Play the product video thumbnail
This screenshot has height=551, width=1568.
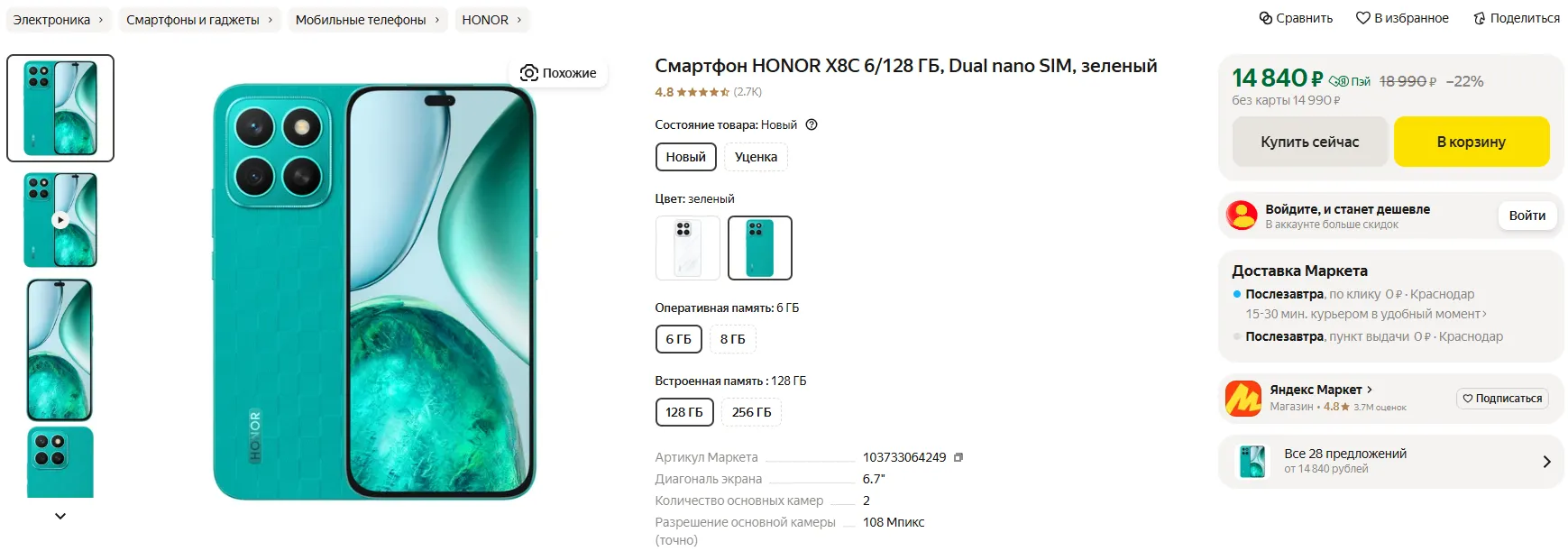click(x=60, y=220)
